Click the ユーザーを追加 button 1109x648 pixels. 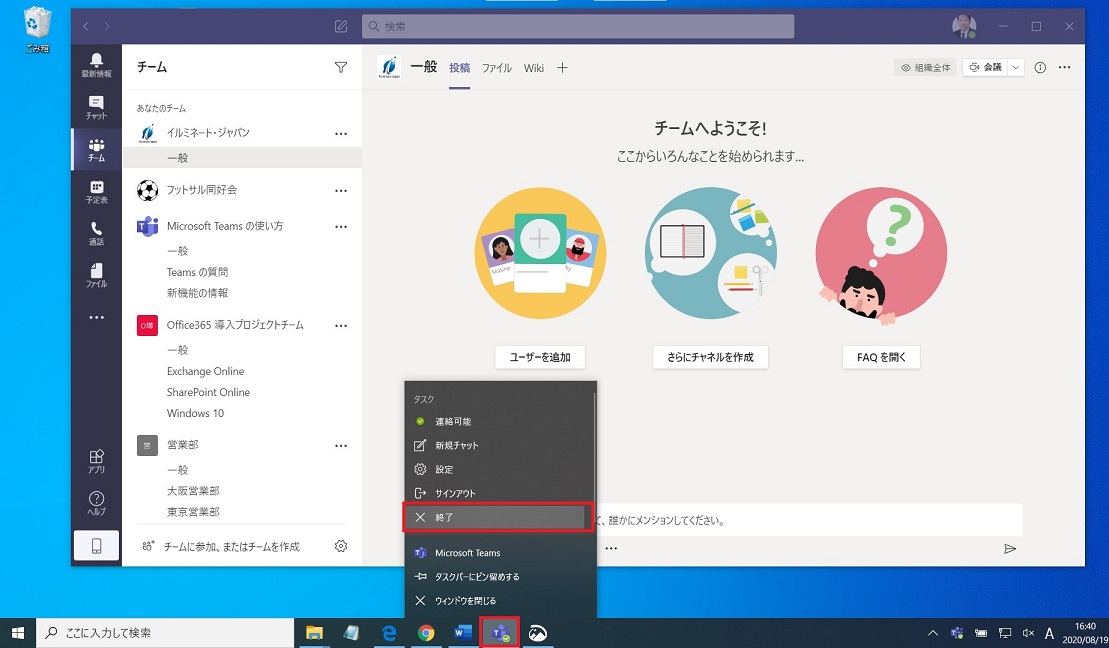540,357
